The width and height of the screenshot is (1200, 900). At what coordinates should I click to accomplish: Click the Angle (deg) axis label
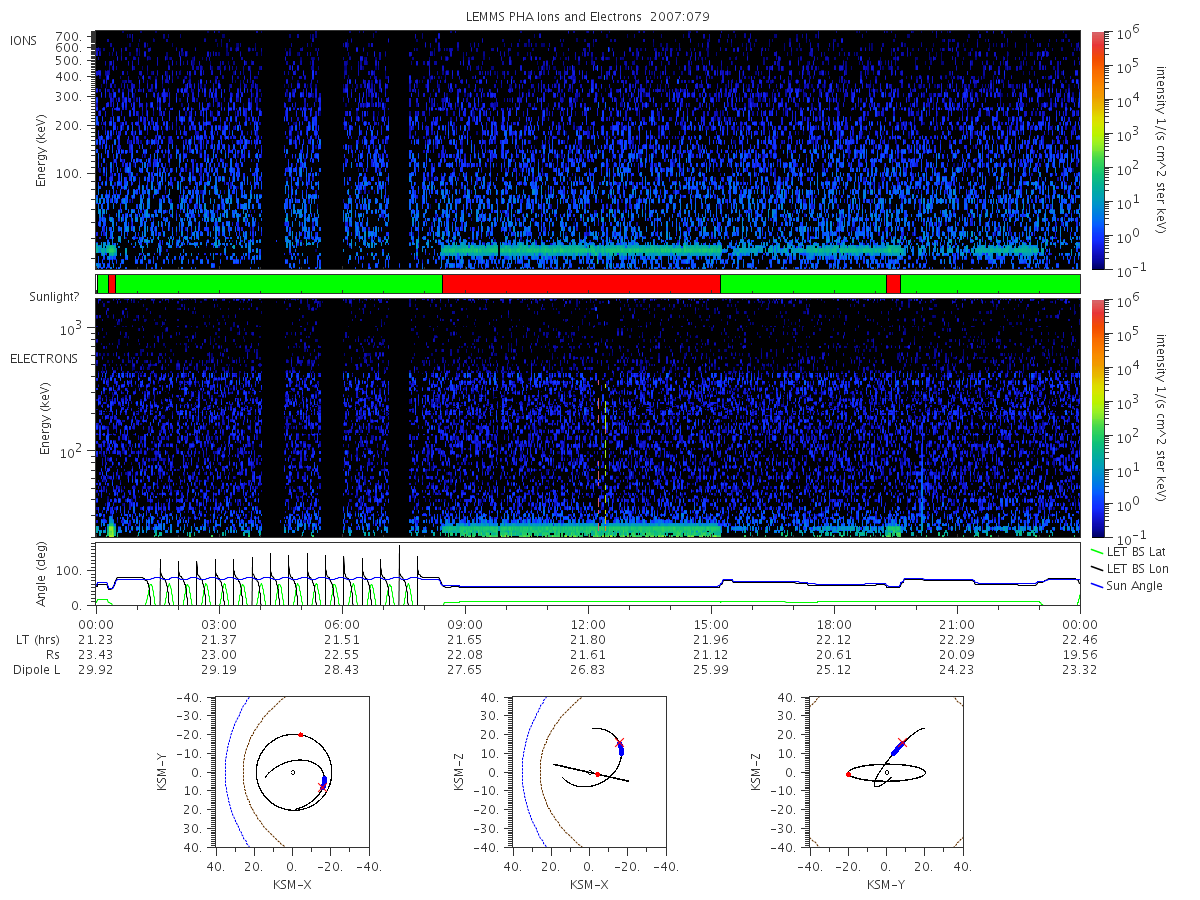tap(45, 574)
